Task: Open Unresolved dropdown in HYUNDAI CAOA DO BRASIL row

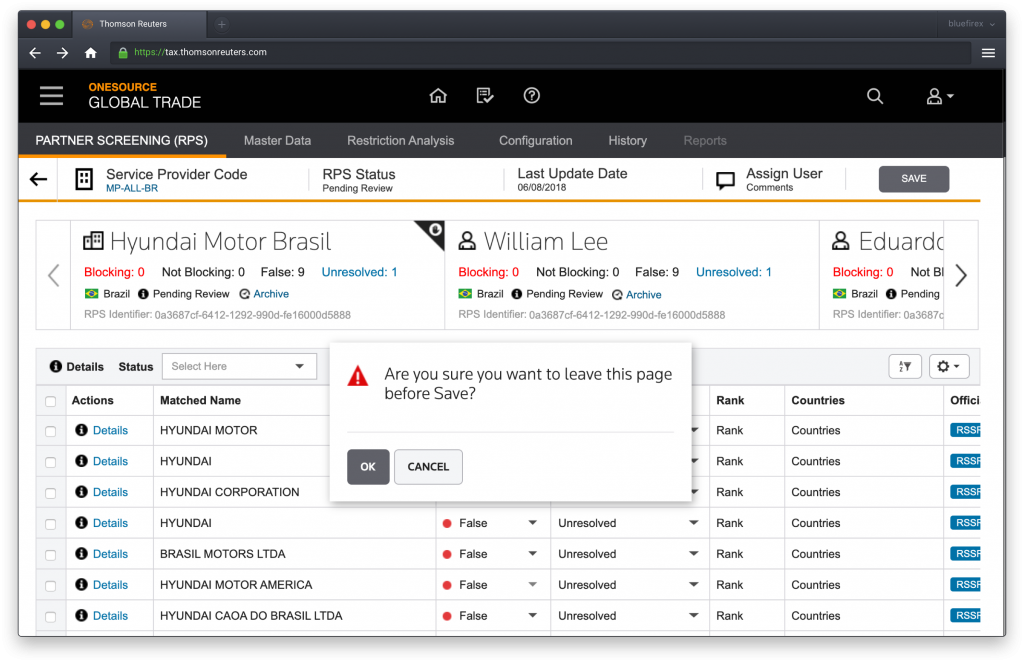Action: (x=694, y=615)
